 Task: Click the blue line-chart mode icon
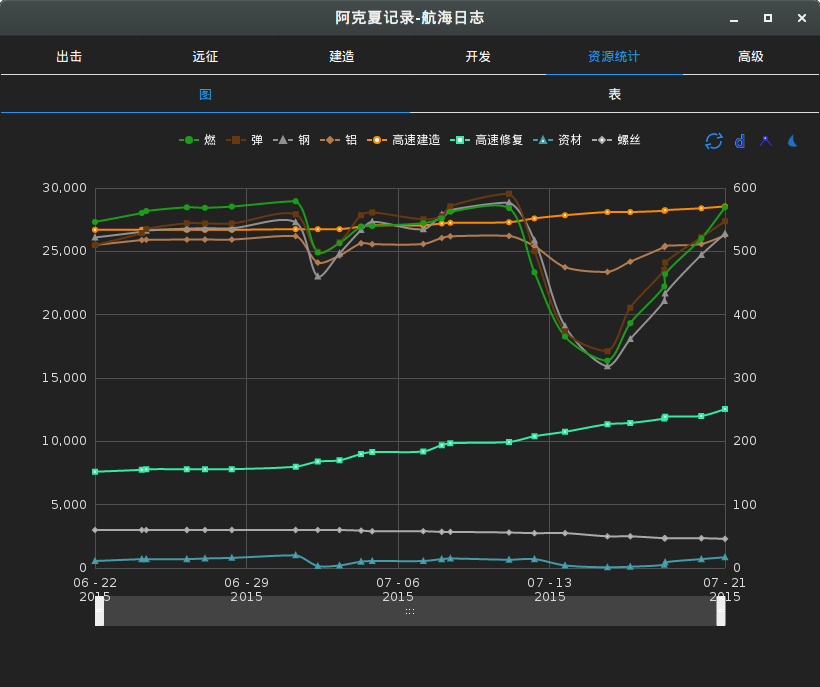pos(765,141)
